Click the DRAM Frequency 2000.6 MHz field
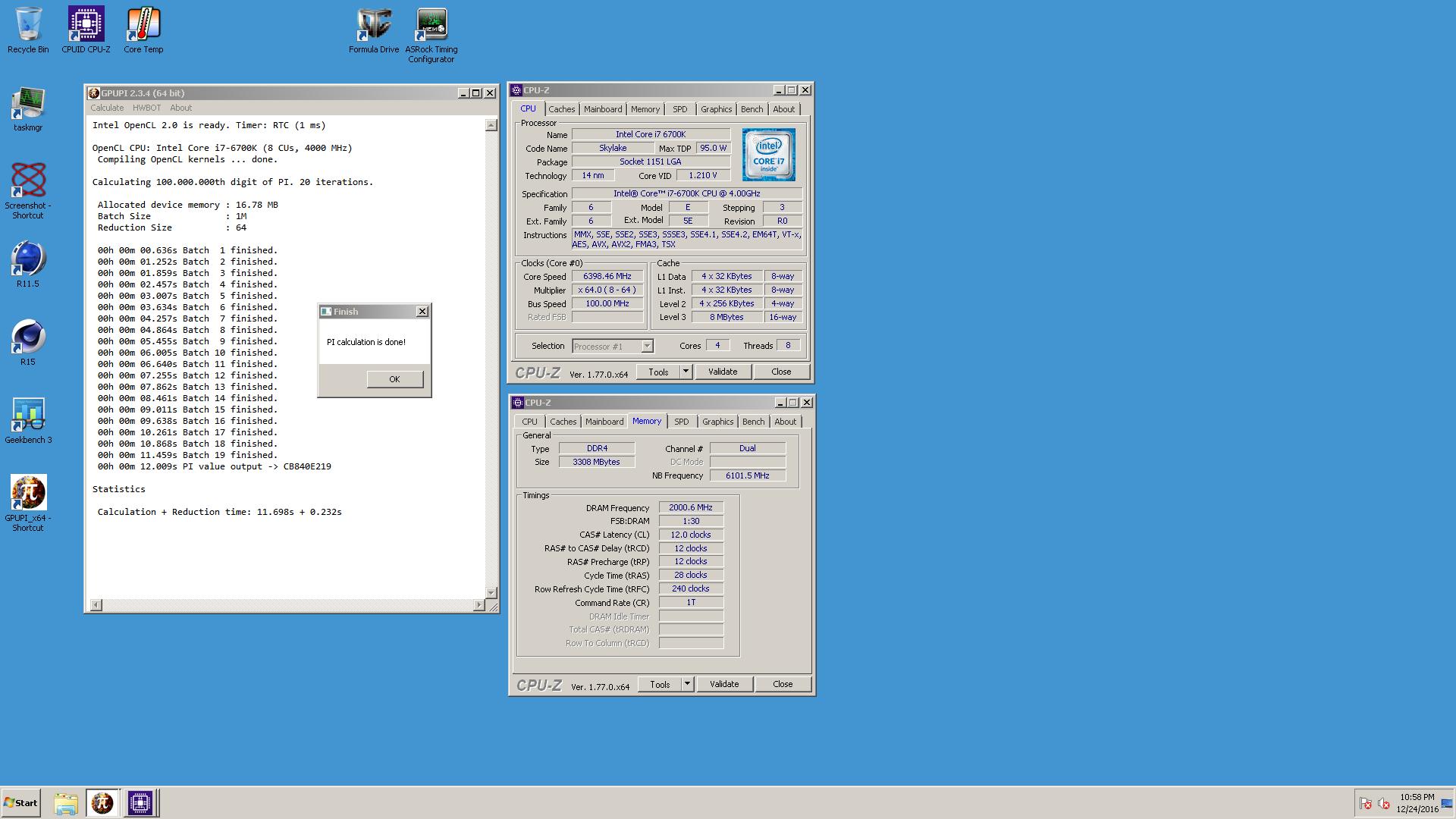Image resolution: width=1456 pixels, height=819 pixels. point(691,508)
